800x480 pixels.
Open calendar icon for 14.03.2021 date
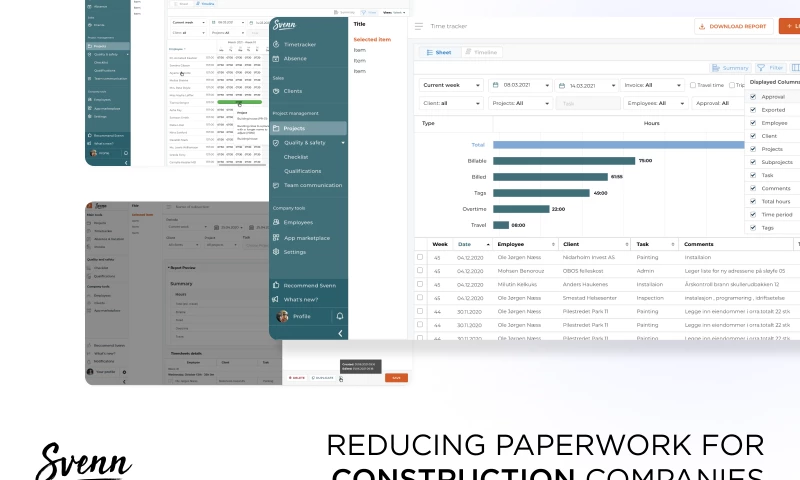[562, 86]
